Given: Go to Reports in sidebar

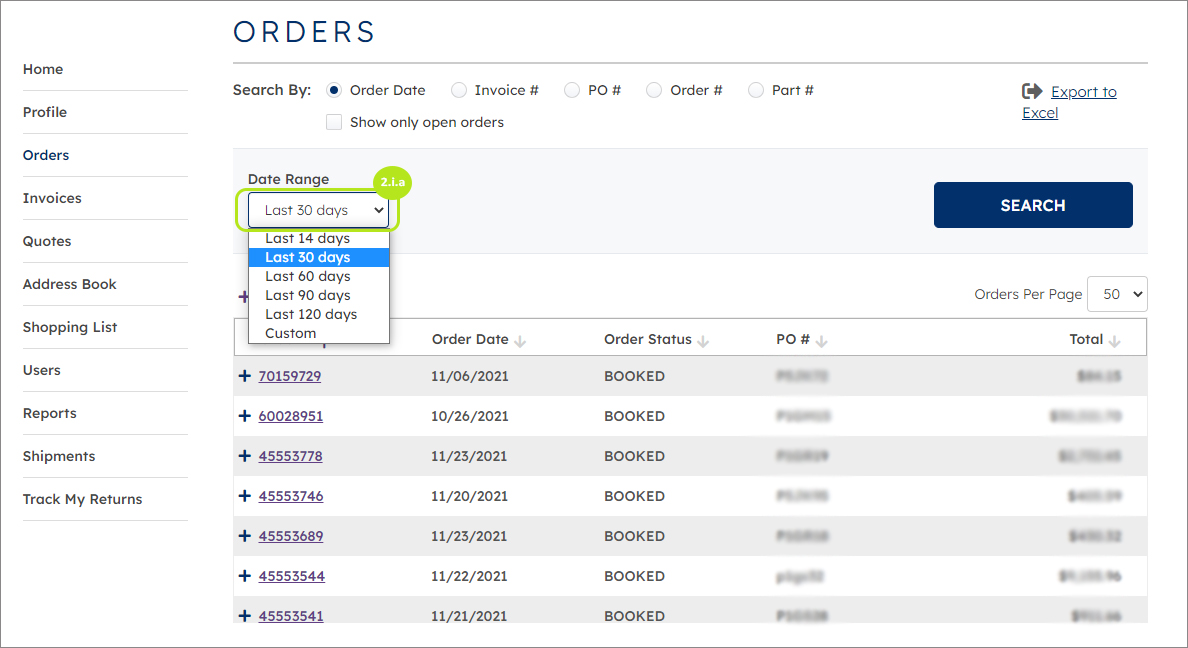Looking at the screenshot, I should (49, 413).
